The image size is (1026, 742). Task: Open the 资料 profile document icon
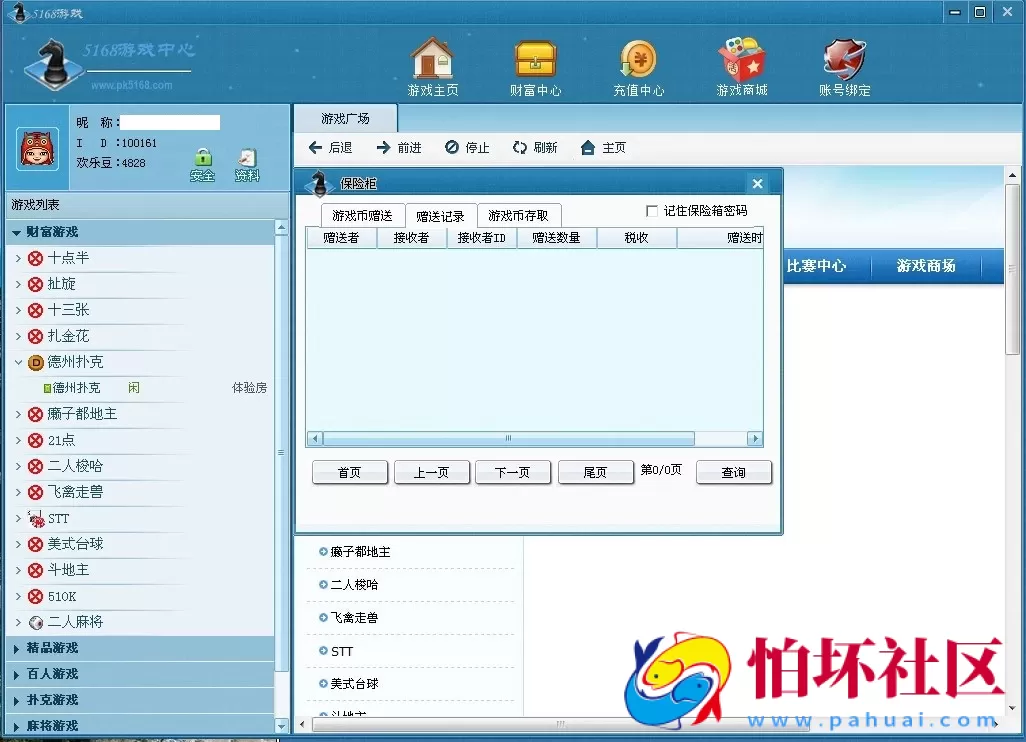point(247,160)
